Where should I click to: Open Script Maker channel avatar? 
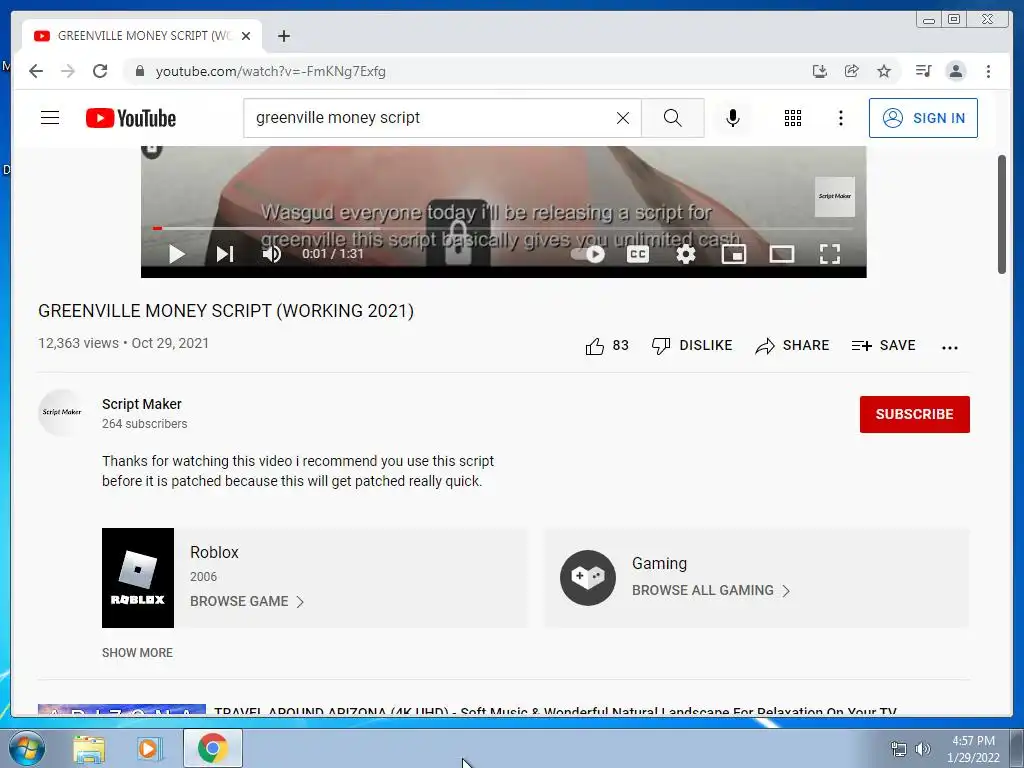tap(61, 413)
